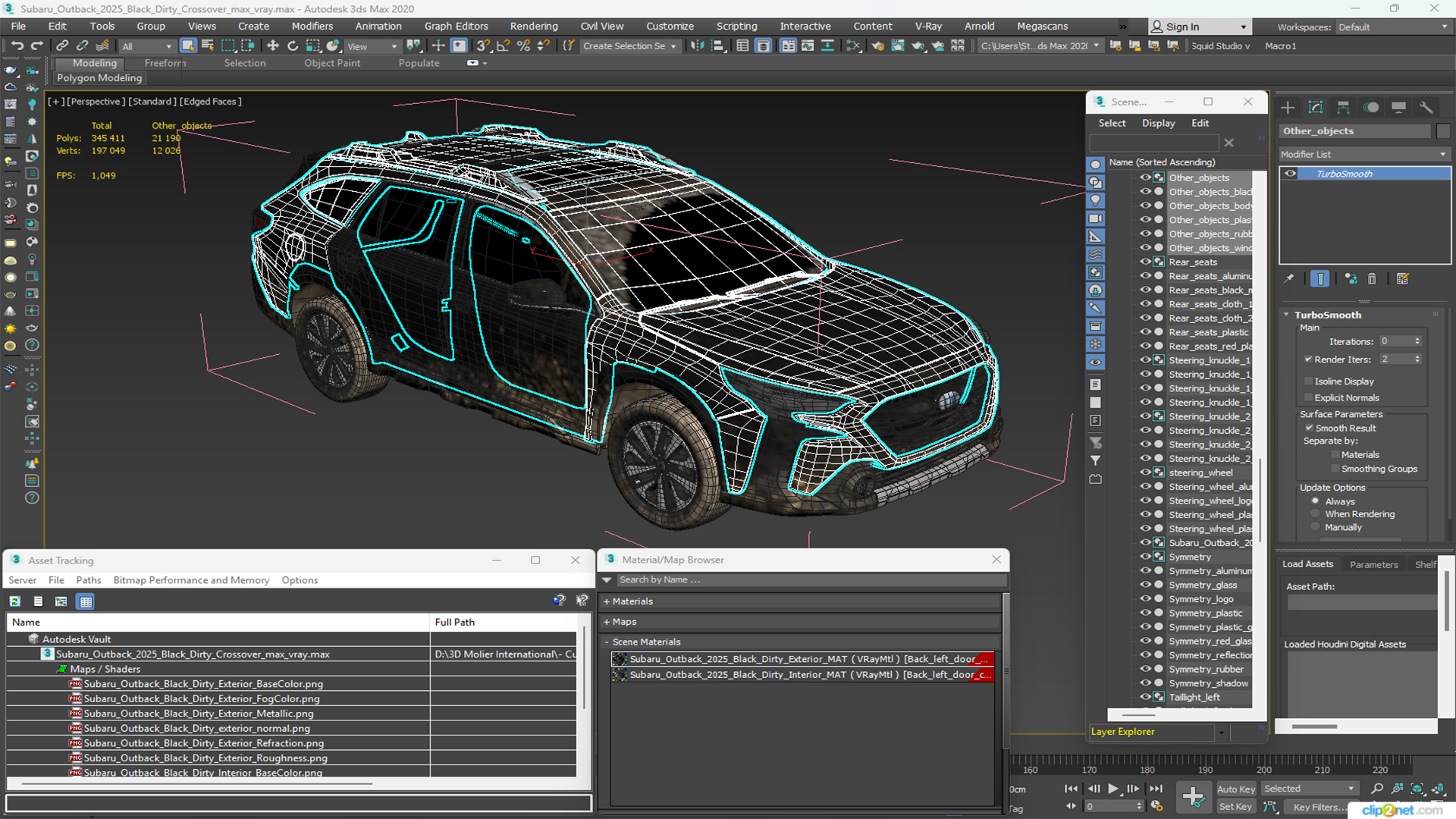Screen dimensions: 1456x819
Task: Hide the Rear_seats object via eye
Action: (x=1145, y=262)
